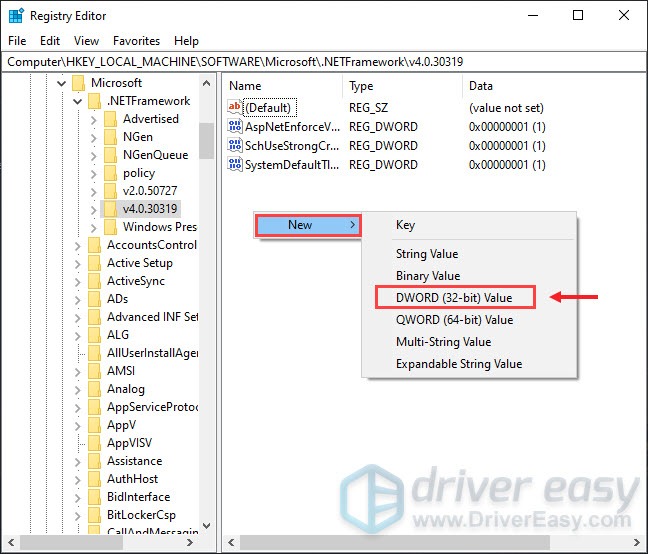Image resolution: width=648 pixels, height=554 pixels.
Task: Collapse the .NETFramework tree node
Action: [78, 102]
